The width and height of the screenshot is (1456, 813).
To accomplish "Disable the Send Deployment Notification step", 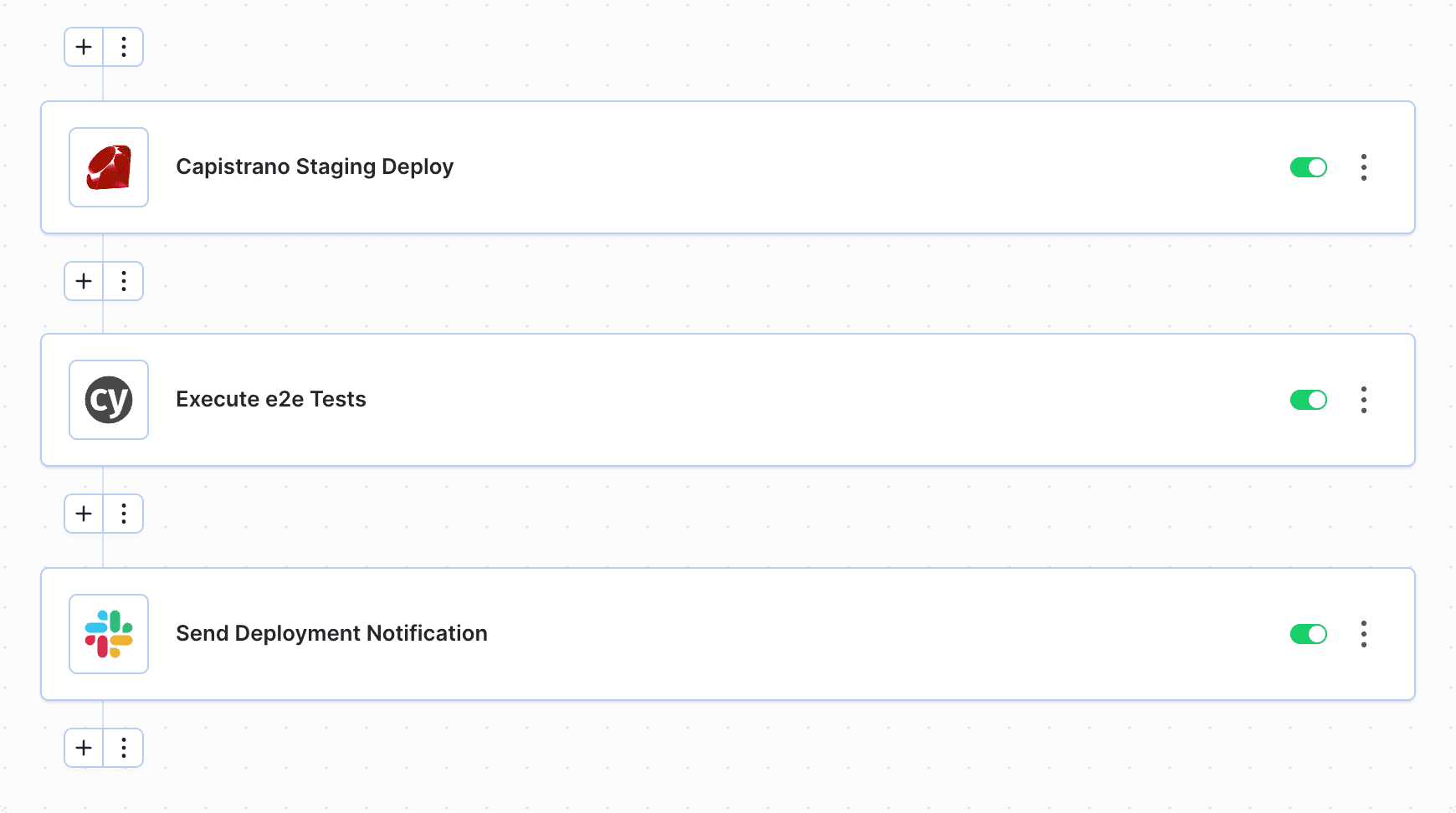I will click(x=1308, y=633).
